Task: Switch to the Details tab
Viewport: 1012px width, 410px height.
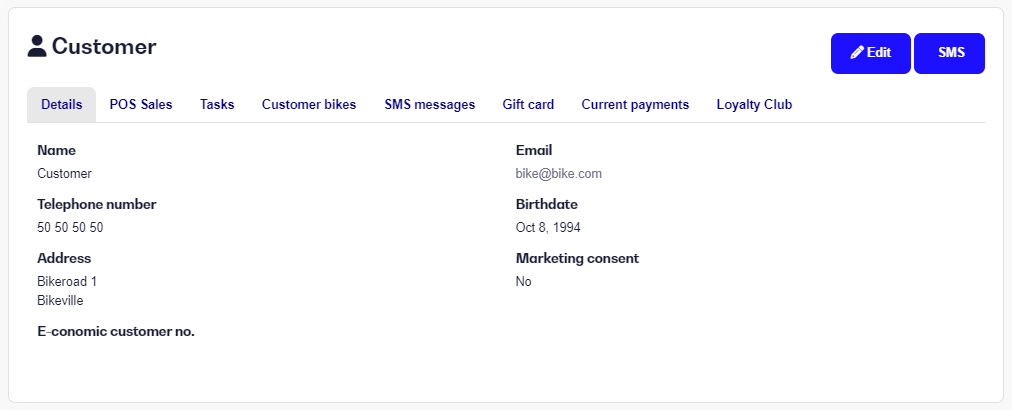Action: 61,105
